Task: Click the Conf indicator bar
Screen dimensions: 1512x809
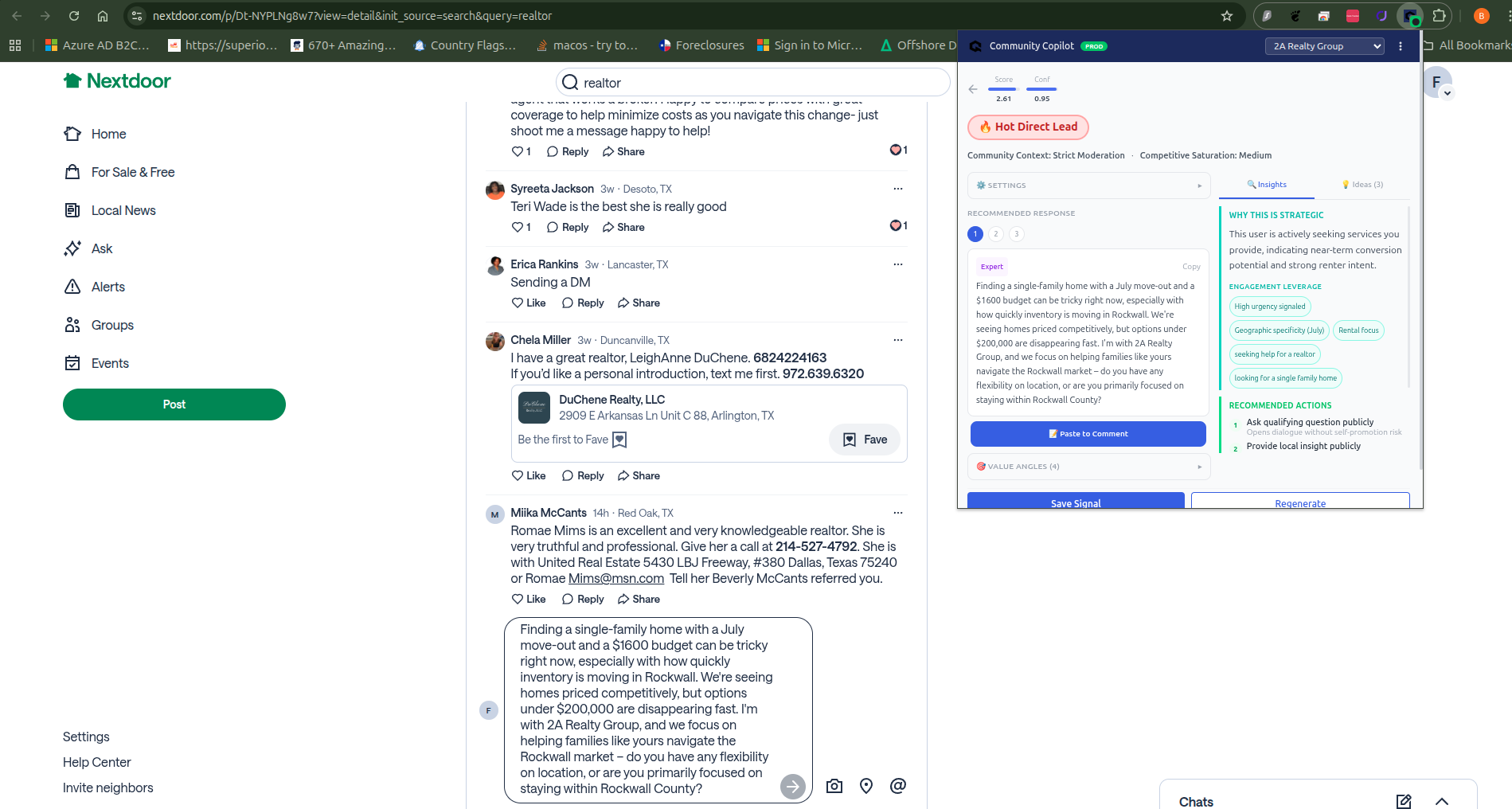Action: click(x=1041, y=89)
